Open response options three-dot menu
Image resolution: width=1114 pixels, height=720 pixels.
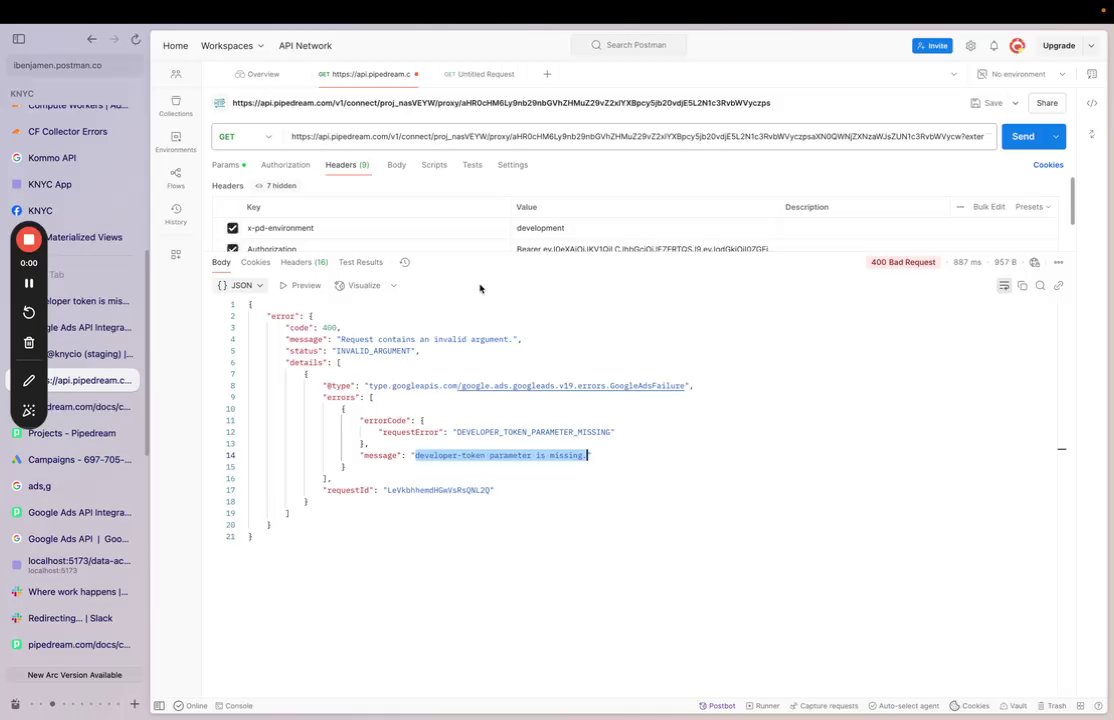tap(1059, 262)
